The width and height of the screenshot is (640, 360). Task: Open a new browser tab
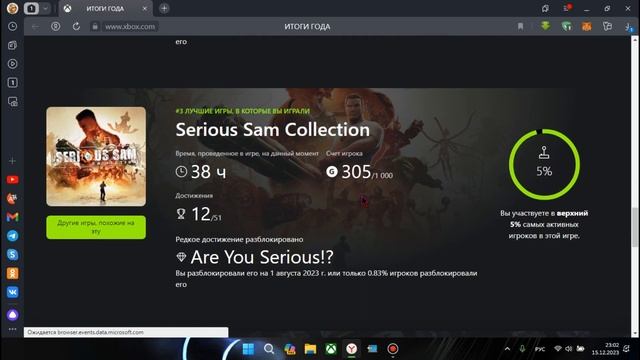[x=164, y=8]
